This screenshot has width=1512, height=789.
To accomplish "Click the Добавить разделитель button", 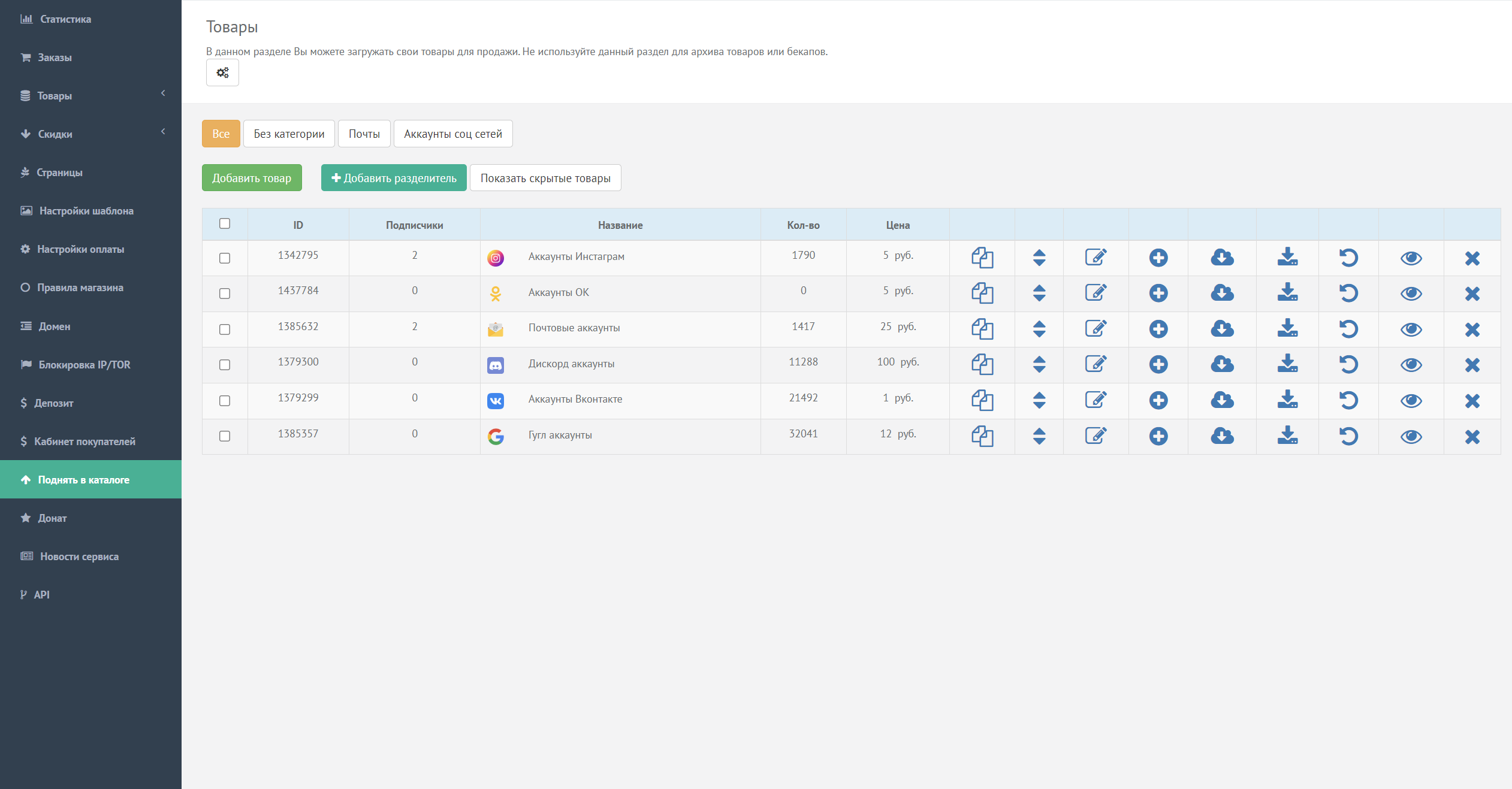I will click(x=394, y=178).
